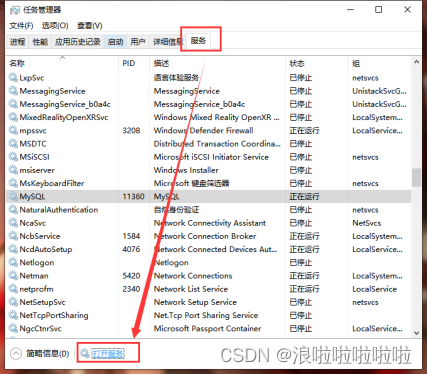Open the 查看(V) menu

90,26
